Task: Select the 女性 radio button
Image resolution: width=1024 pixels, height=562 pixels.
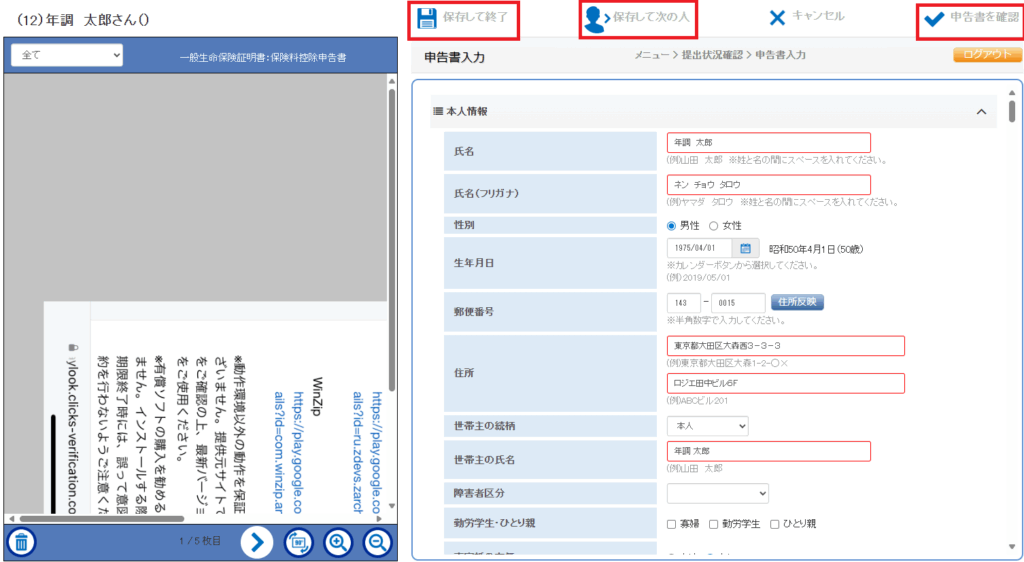Action: point(714,226)
